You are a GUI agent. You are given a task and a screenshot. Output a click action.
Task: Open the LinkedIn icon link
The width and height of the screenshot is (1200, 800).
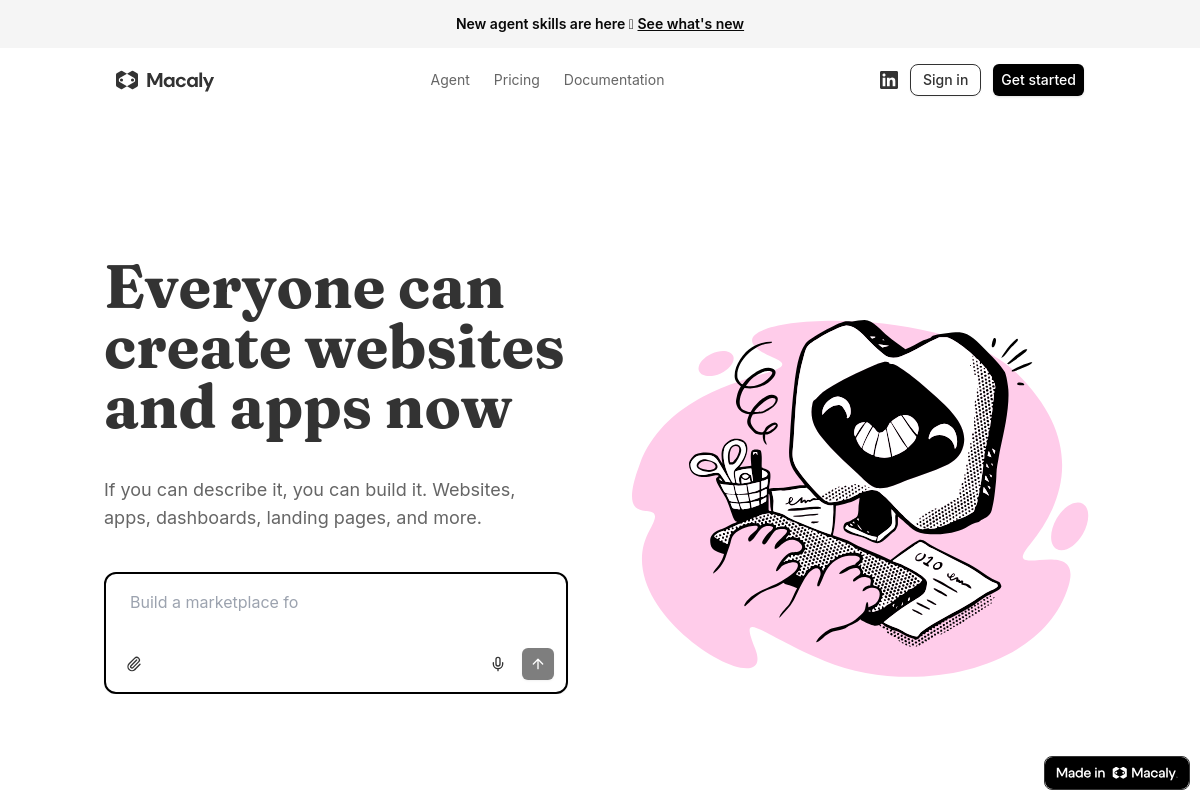point(889,80)
